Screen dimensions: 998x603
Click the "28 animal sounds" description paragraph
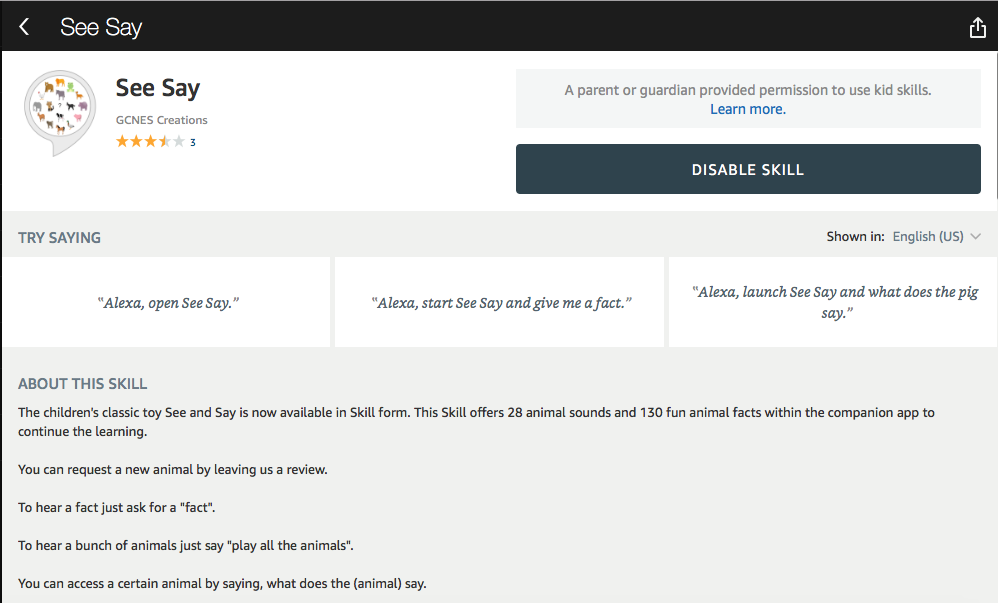pyautogui.click(x=476, y=422)
